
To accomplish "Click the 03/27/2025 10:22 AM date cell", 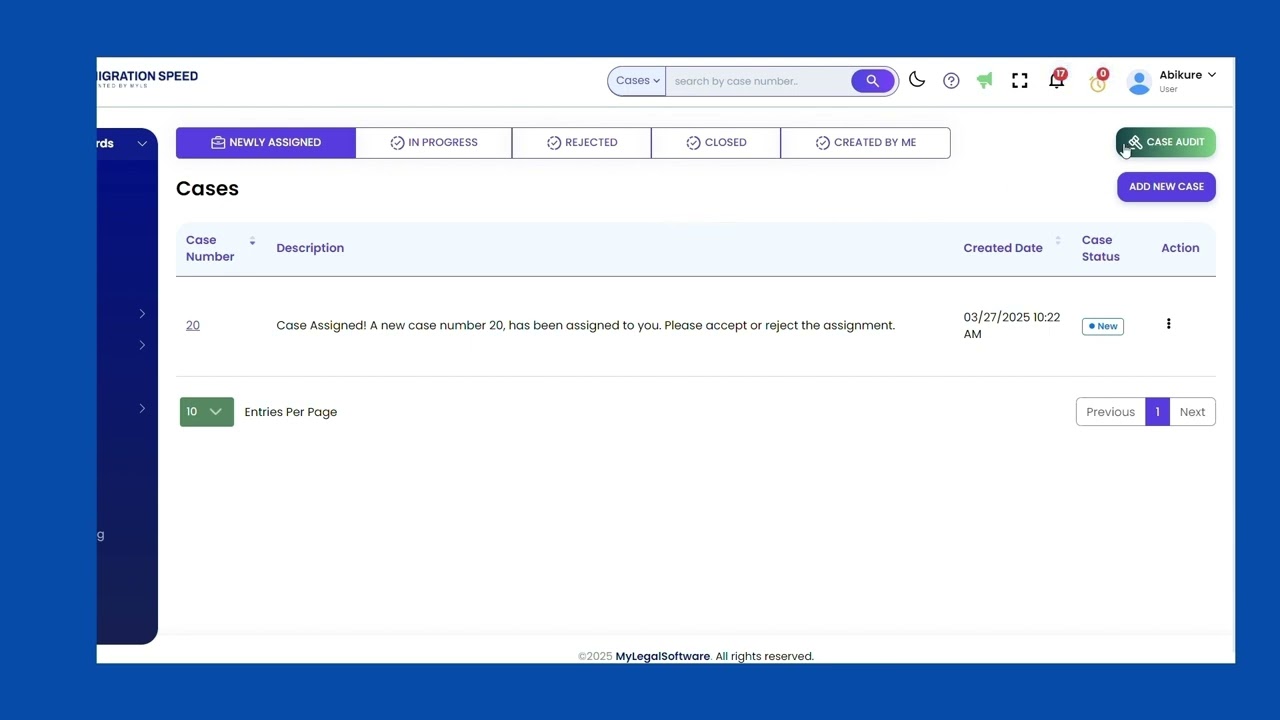I will (1011, 325).
